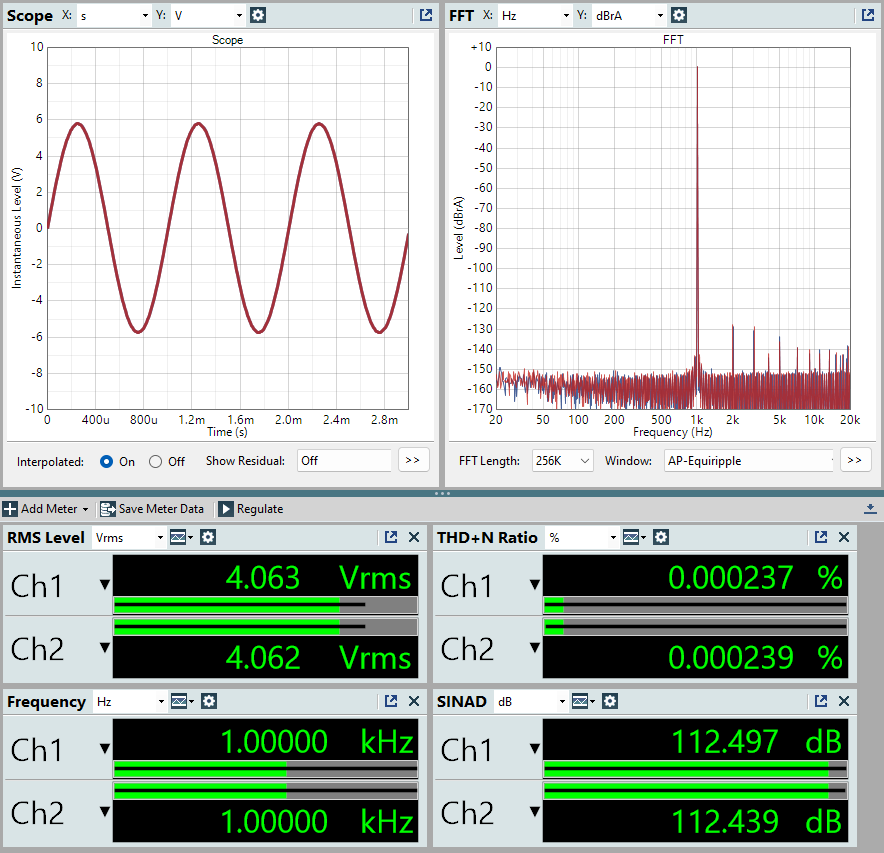Viewport: 884px width, 853px height.
Task: Click Save Meter Data
Action: coord(152,509)
